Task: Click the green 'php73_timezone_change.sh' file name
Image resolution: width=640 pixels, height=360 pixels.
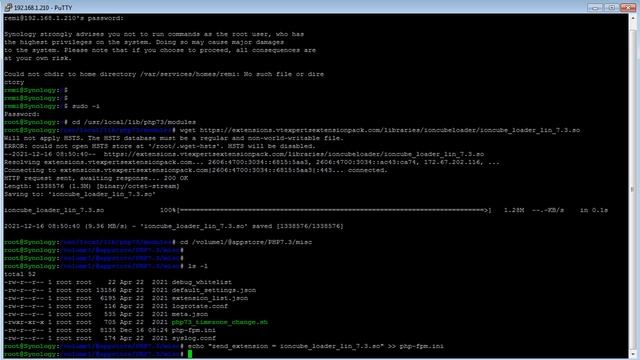Action: tap(220, 322)
